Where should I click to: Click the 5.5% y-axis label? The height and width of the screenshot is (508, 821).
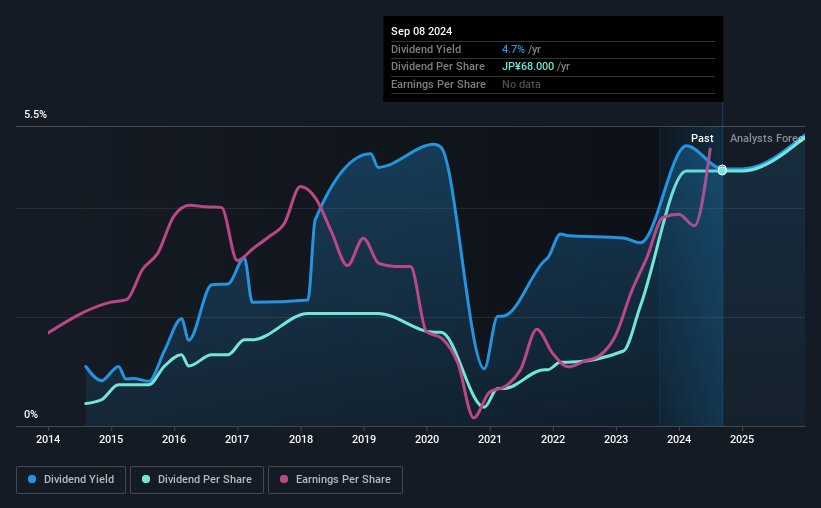(x=36, y=115)
